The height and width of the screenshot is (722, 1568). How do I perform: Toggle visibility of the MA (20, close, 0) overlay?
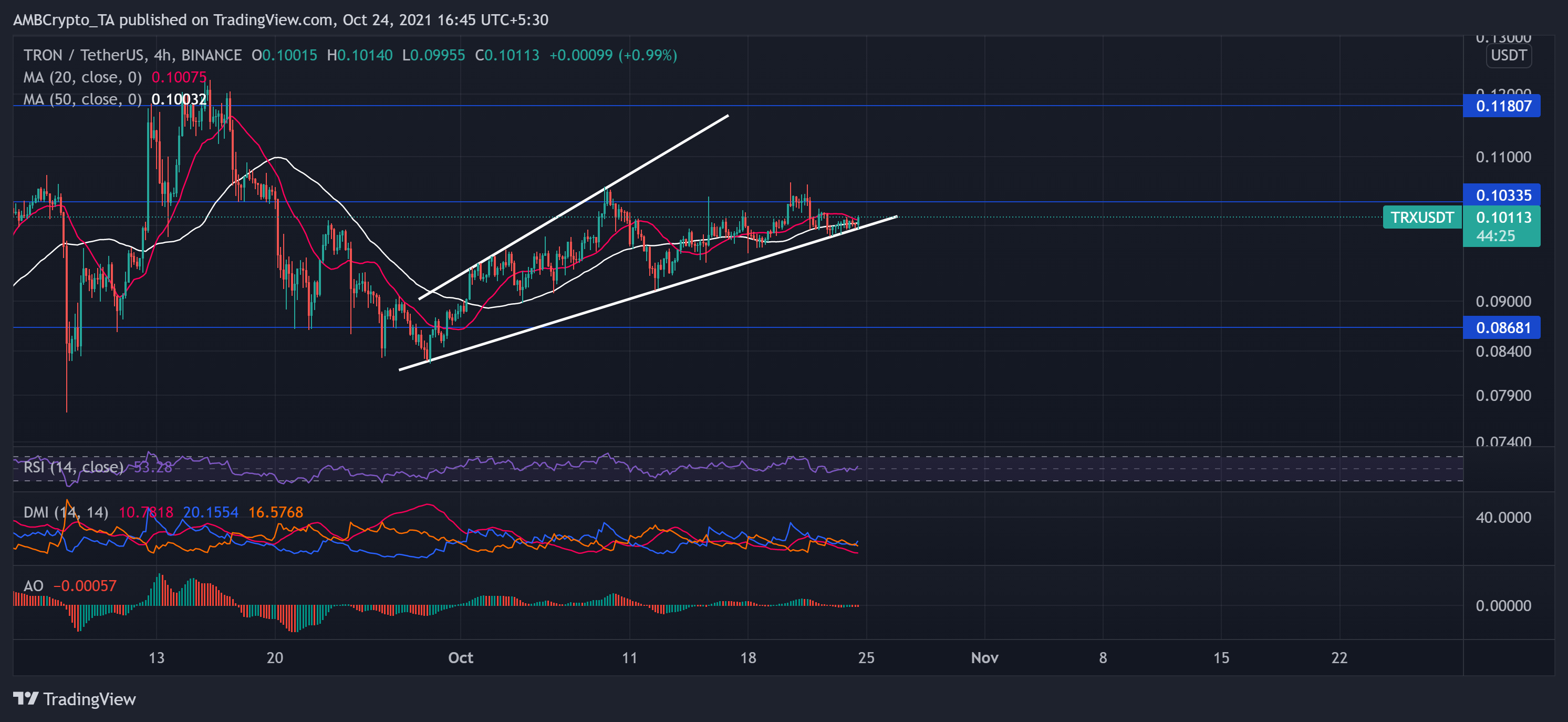82,77
